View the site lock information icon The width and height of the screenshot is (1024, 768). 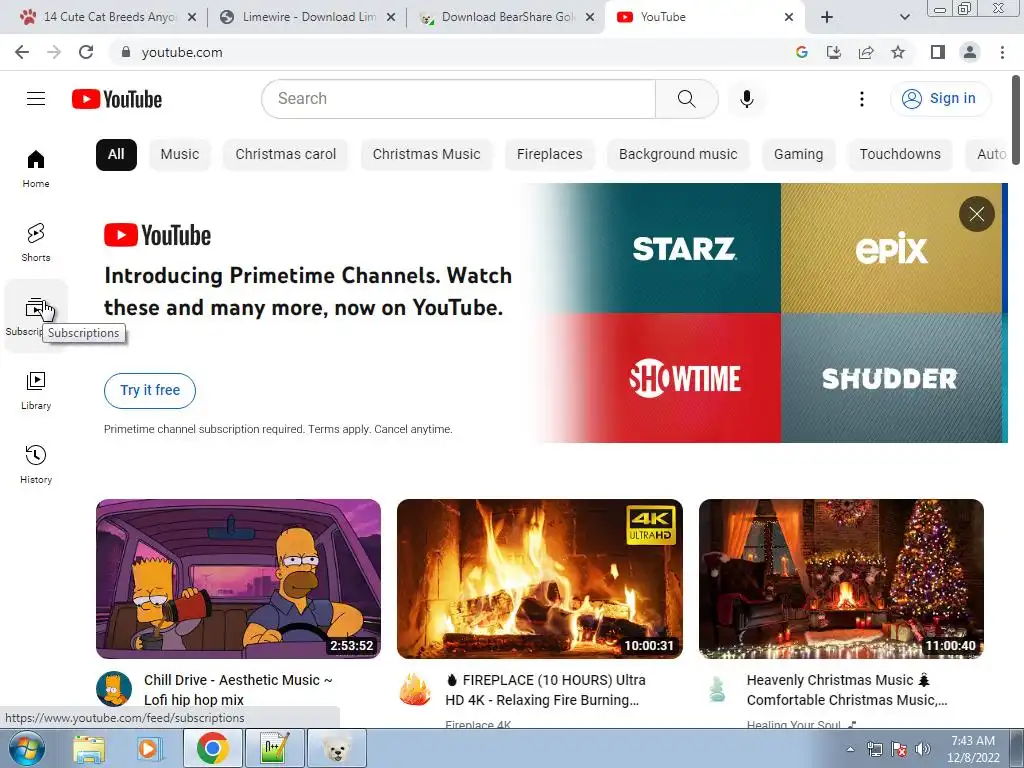(125, 52)
